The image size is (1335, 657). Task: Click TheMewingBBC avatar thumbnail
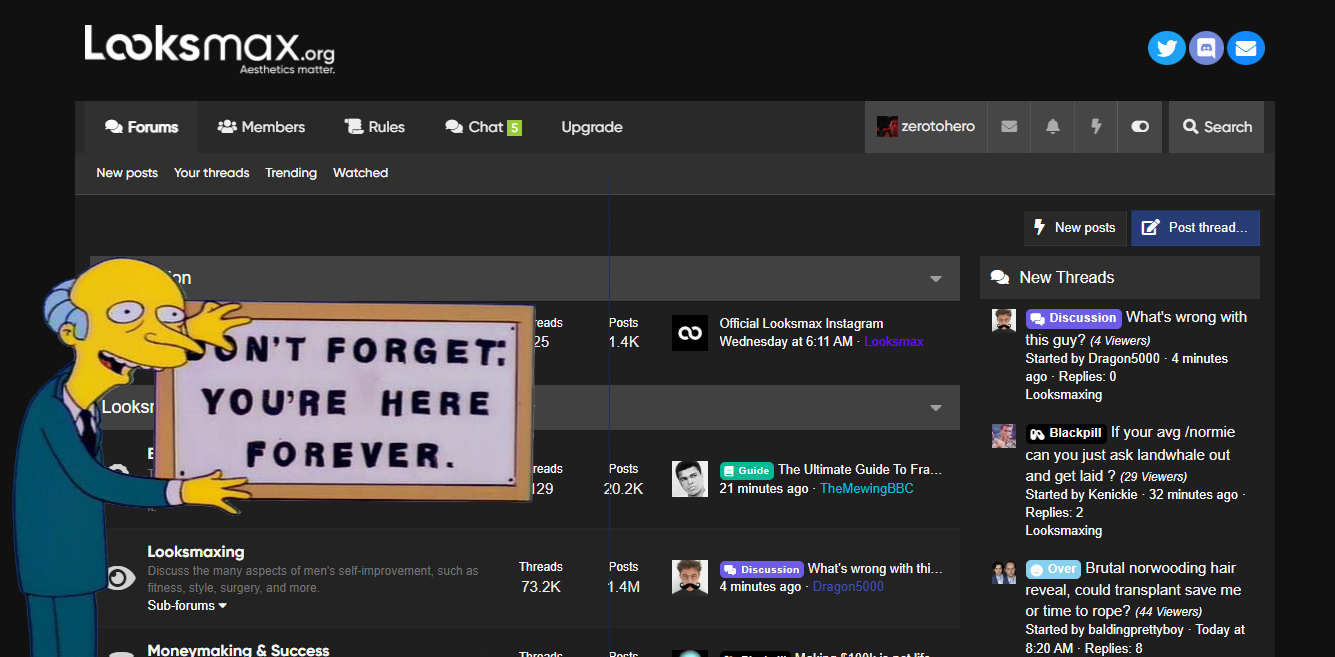point(689,479)
